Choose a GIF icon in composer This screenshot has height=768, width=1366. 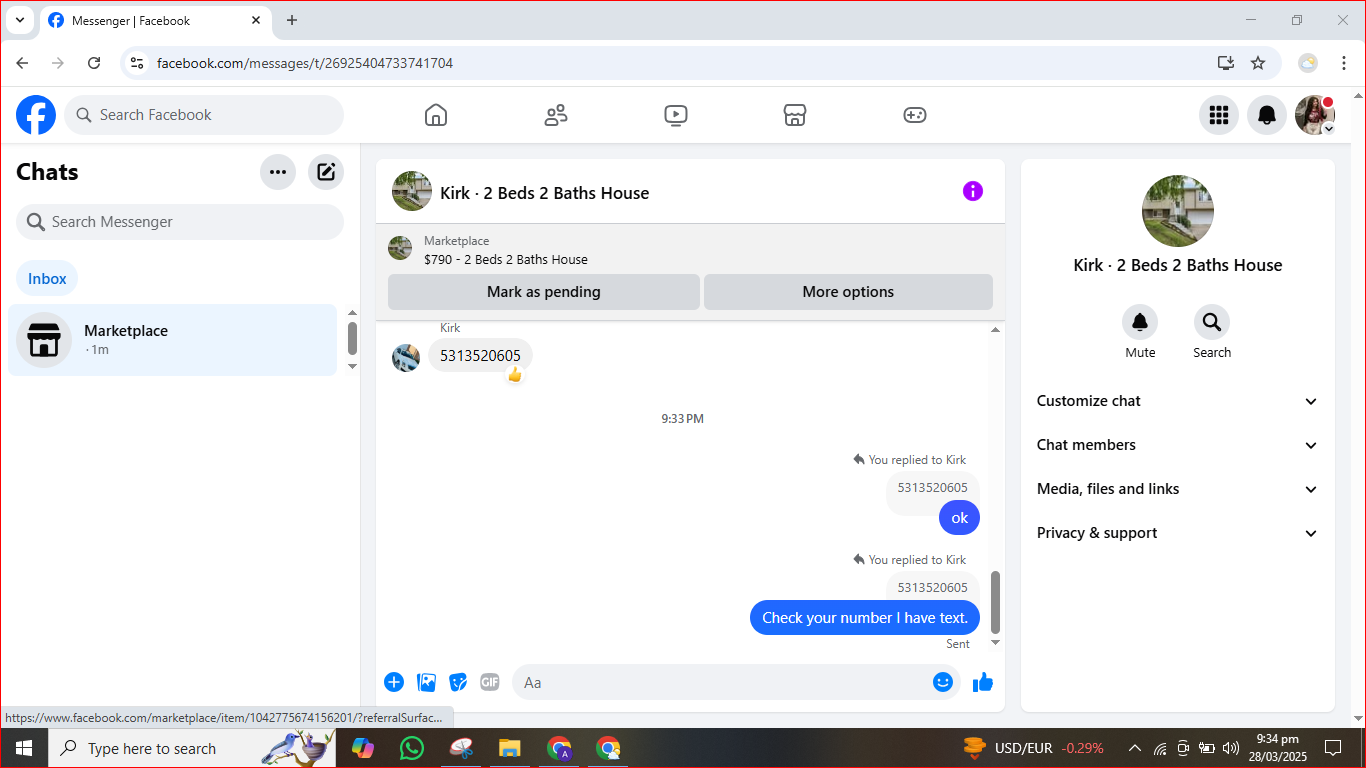[x=489, y=682]
